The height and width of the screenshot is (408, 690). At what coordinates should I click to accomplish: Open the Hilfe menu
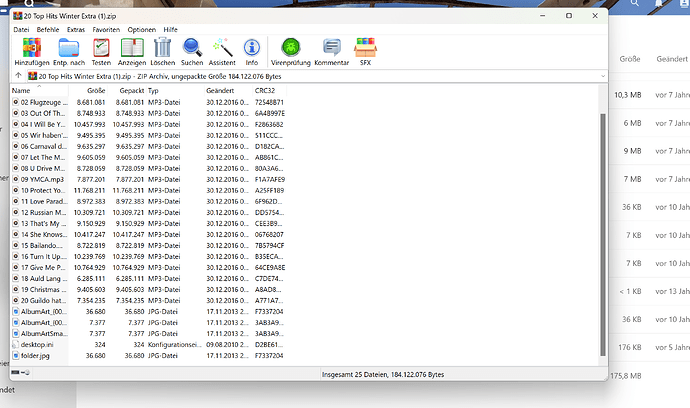click(170, 29)
